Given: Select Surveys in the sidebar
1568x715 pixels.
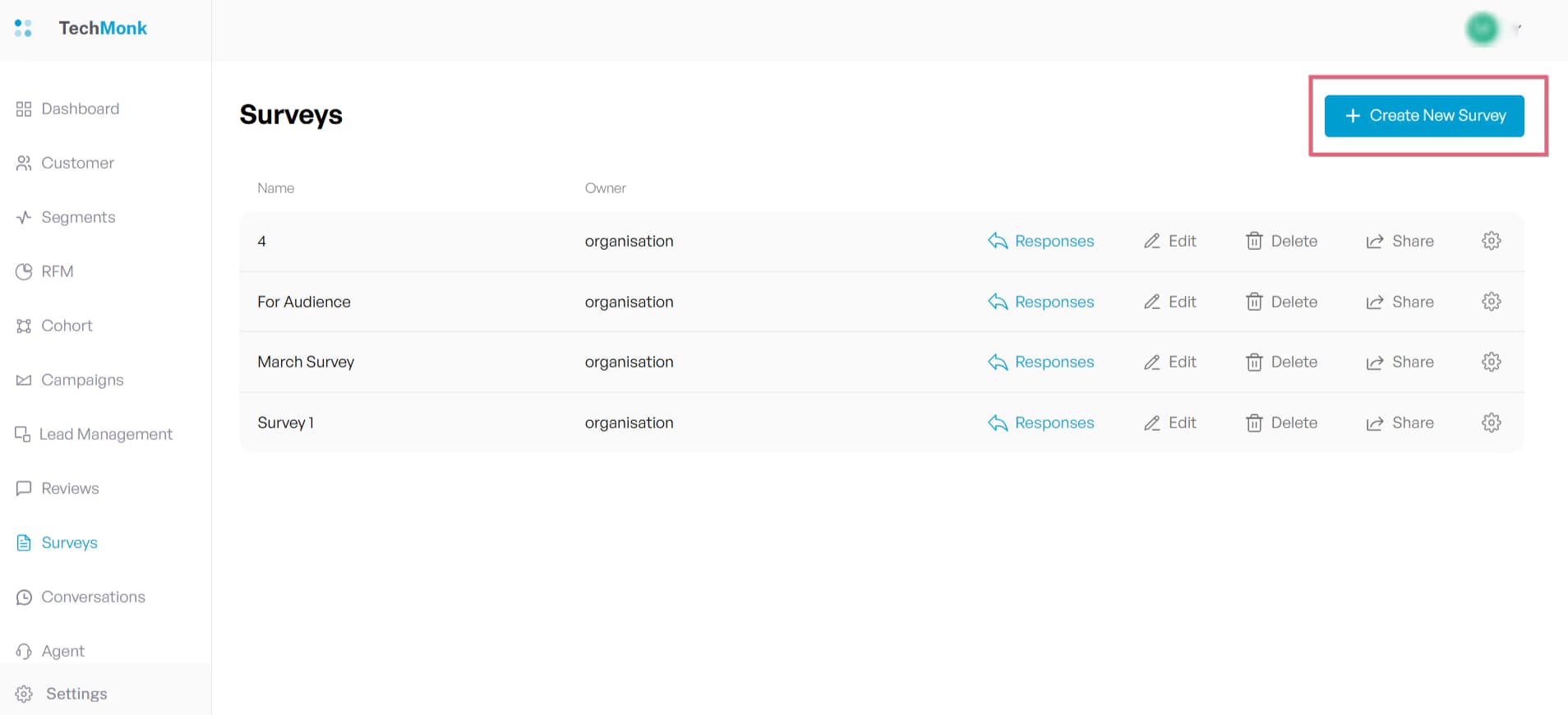Looking at the screenshot, I should tap(57, 542).
